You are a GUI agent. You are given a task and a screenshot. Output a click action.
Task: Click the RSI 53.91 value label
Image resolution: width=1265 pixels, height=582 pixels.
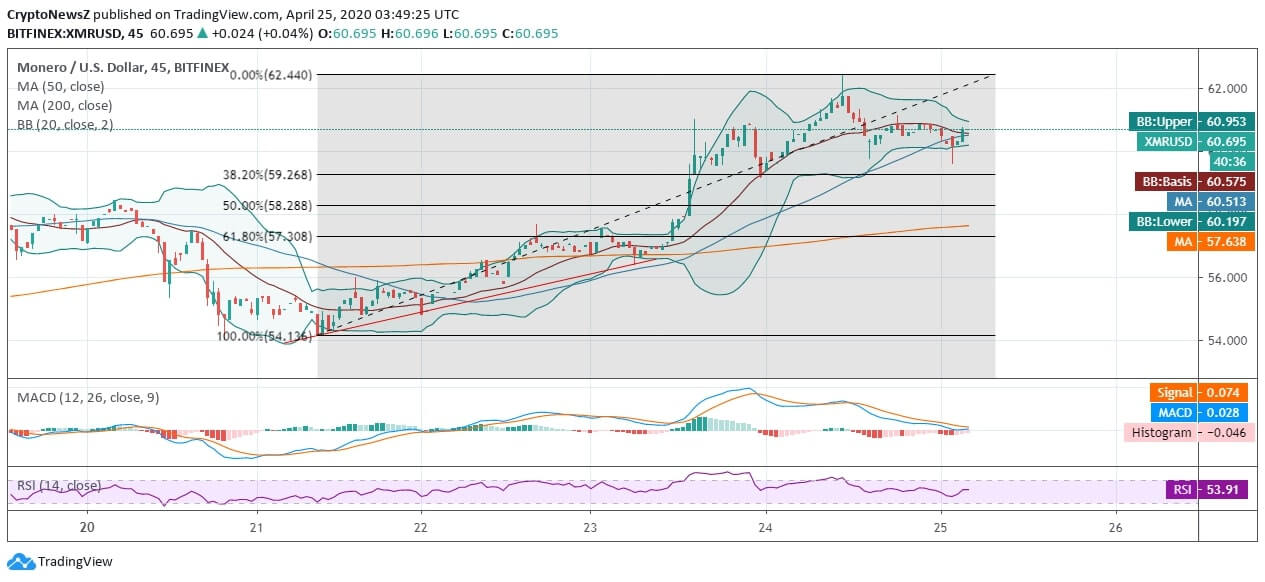[x=1206, y=490]
